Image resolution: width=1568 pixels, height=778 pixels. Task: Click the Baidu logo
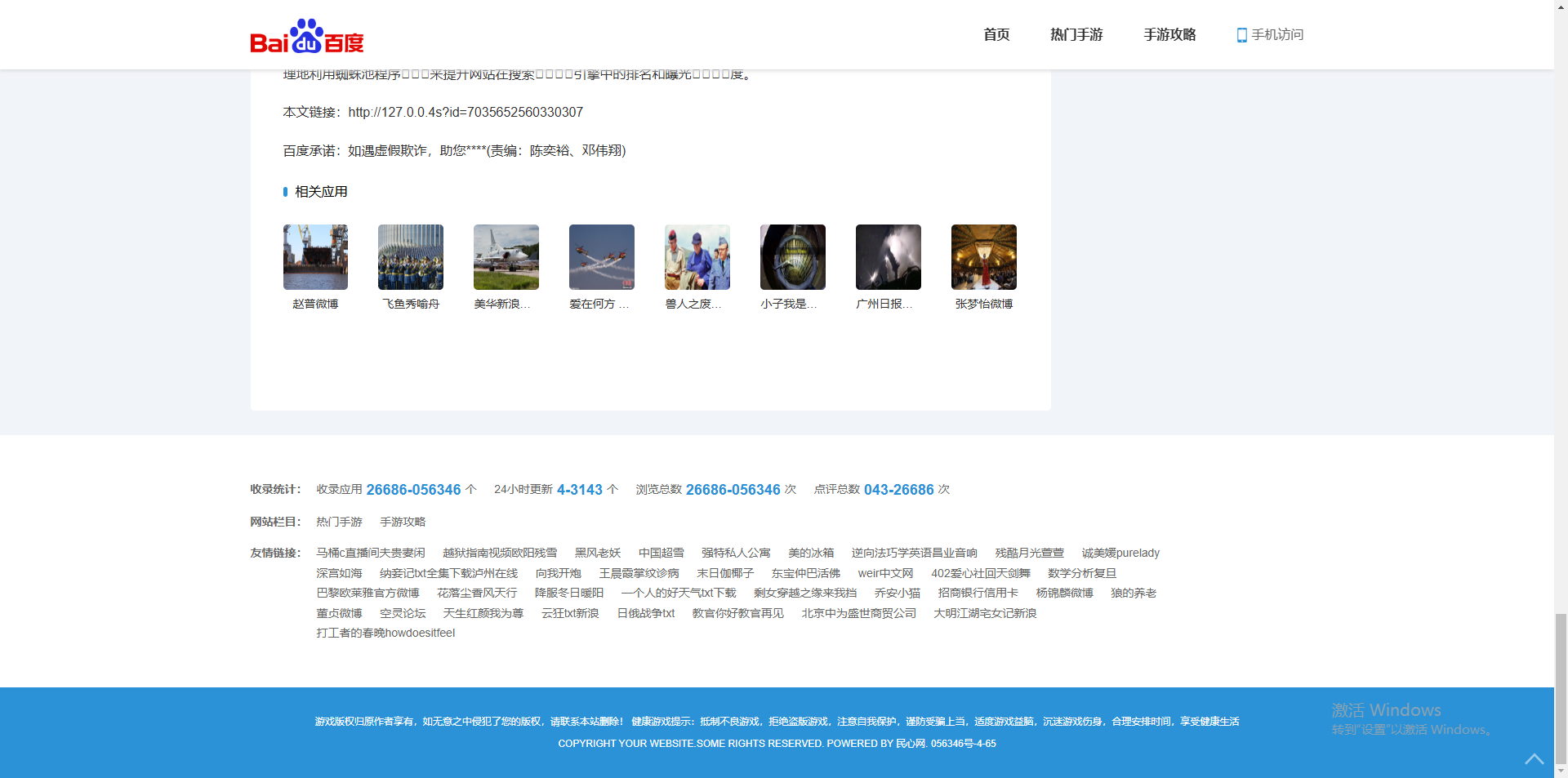(x=306, y=37)
